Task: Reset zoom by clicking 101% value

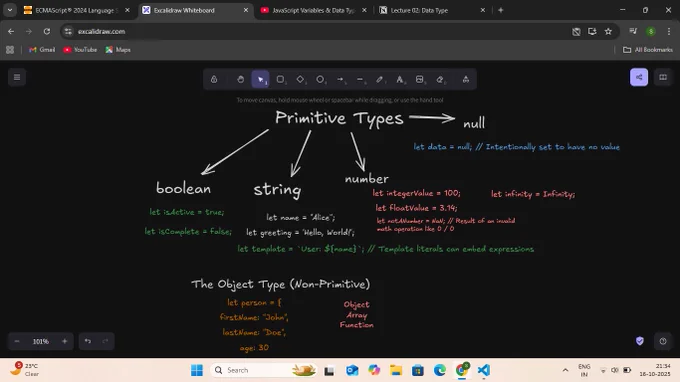Action: pyautogui.click(x=41, y=341)
